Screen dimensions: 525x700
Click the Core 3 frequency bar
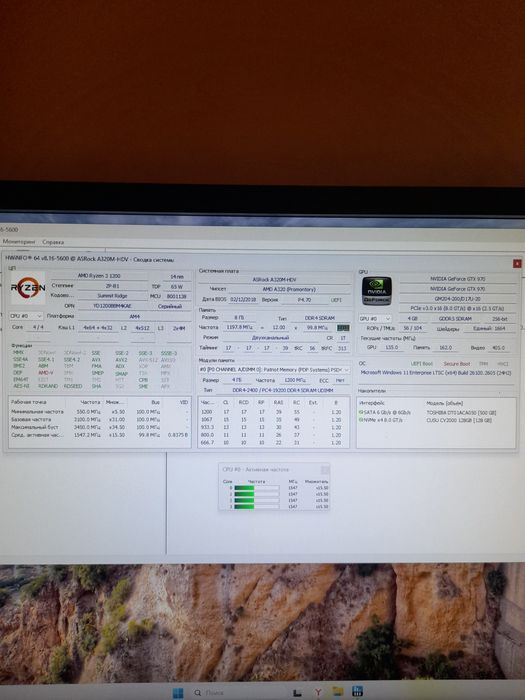point(256,507)
